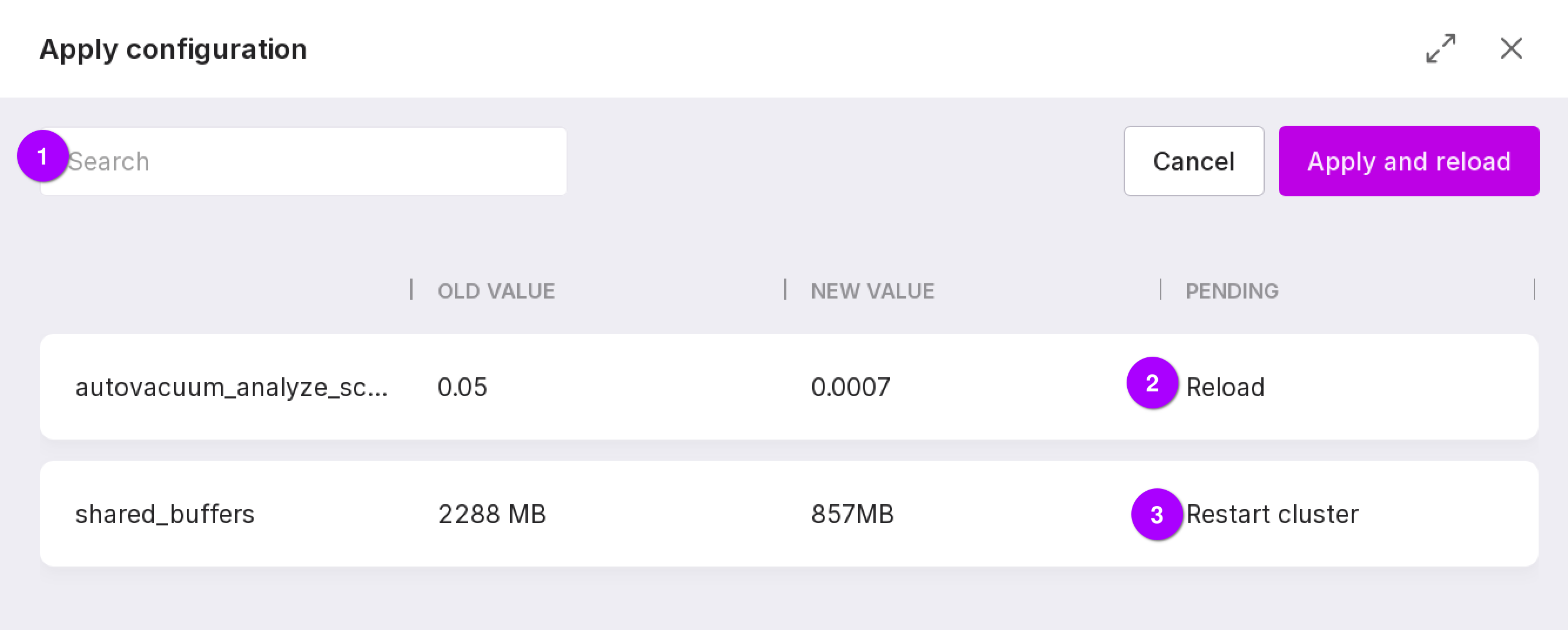Click the Apply configuration dialog title
This screenshot has height=630, width=1568.
tap(173, 49)
